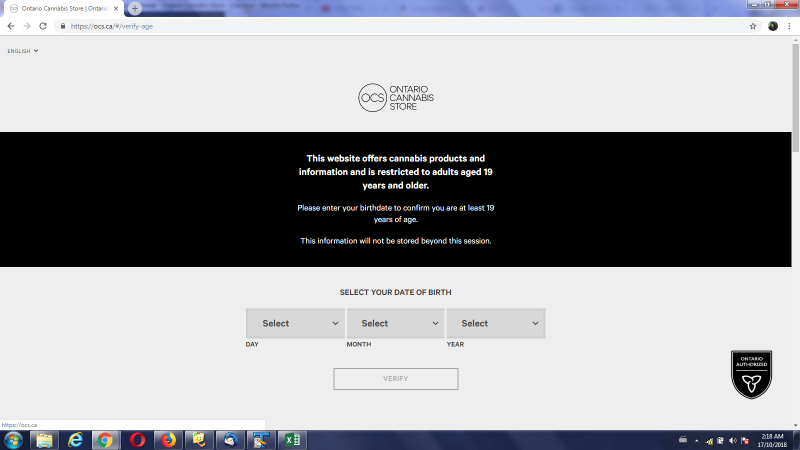This screenshot has width=800, height=450.
Task: Show hidden system tray icons
Action: coord(696,440)
